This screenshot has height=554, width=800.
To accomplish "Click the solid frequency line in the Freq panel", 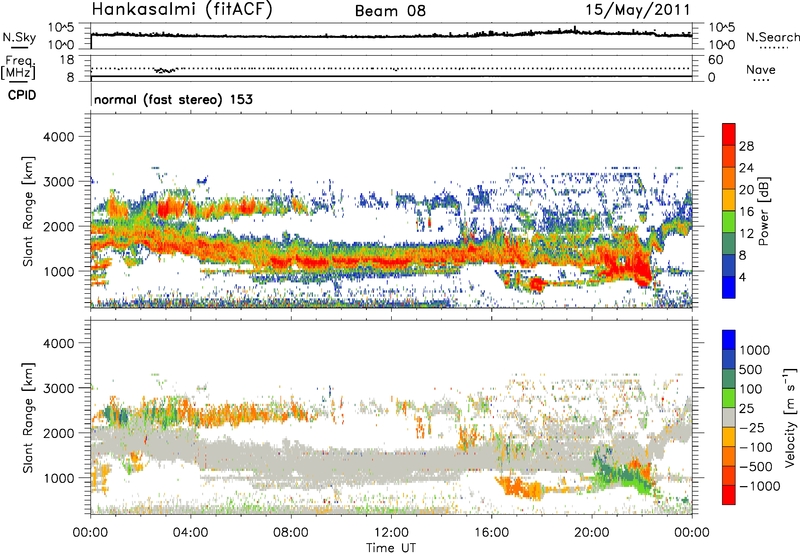I will (391, 77).
